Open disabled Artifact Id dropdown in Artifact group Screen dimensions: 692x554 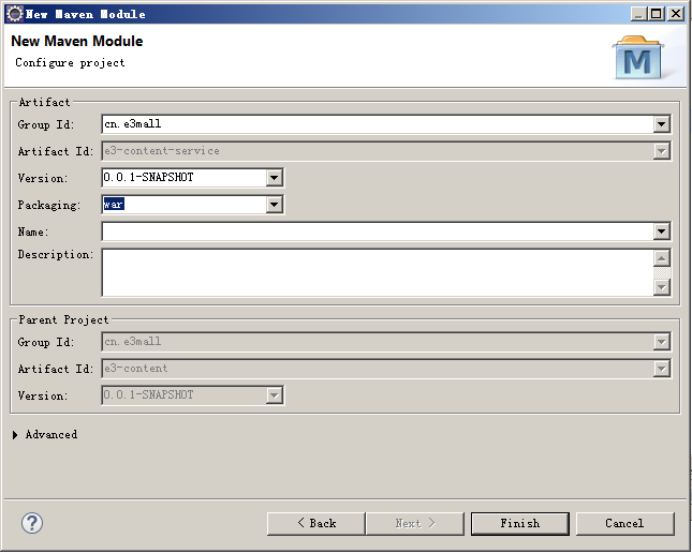[661, 151]
